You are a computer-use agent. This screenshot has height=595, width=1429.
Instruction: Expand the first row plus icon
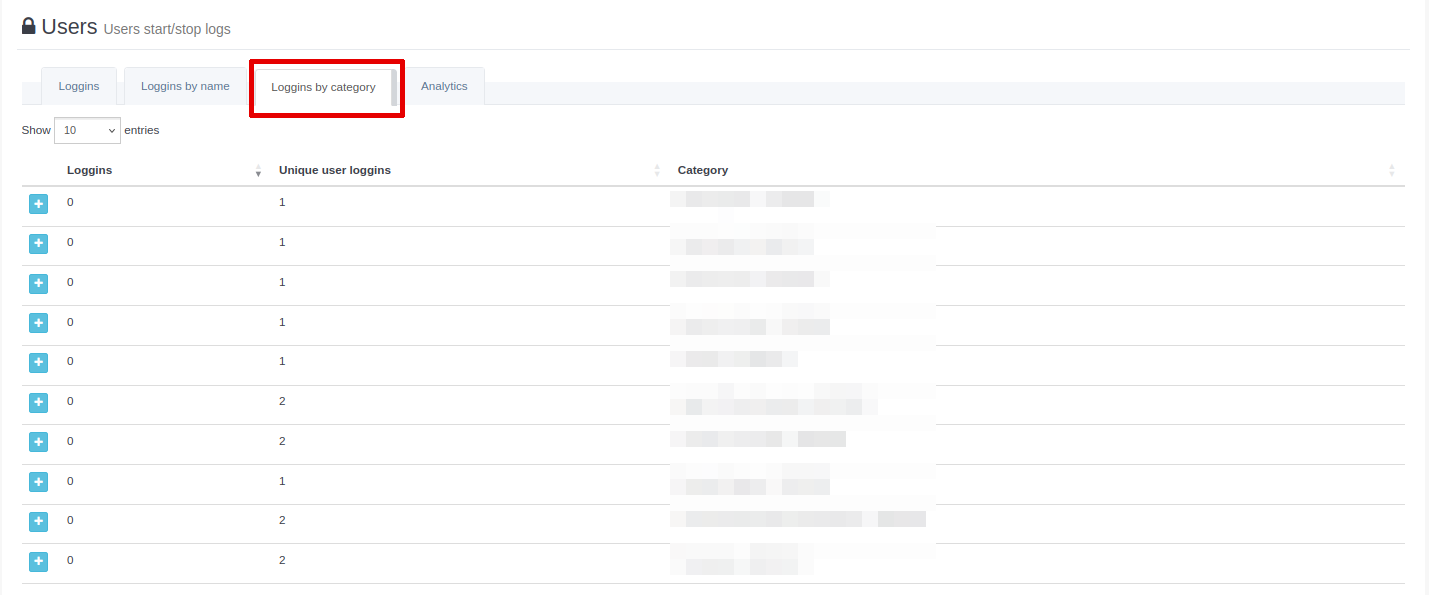point(38,204)
